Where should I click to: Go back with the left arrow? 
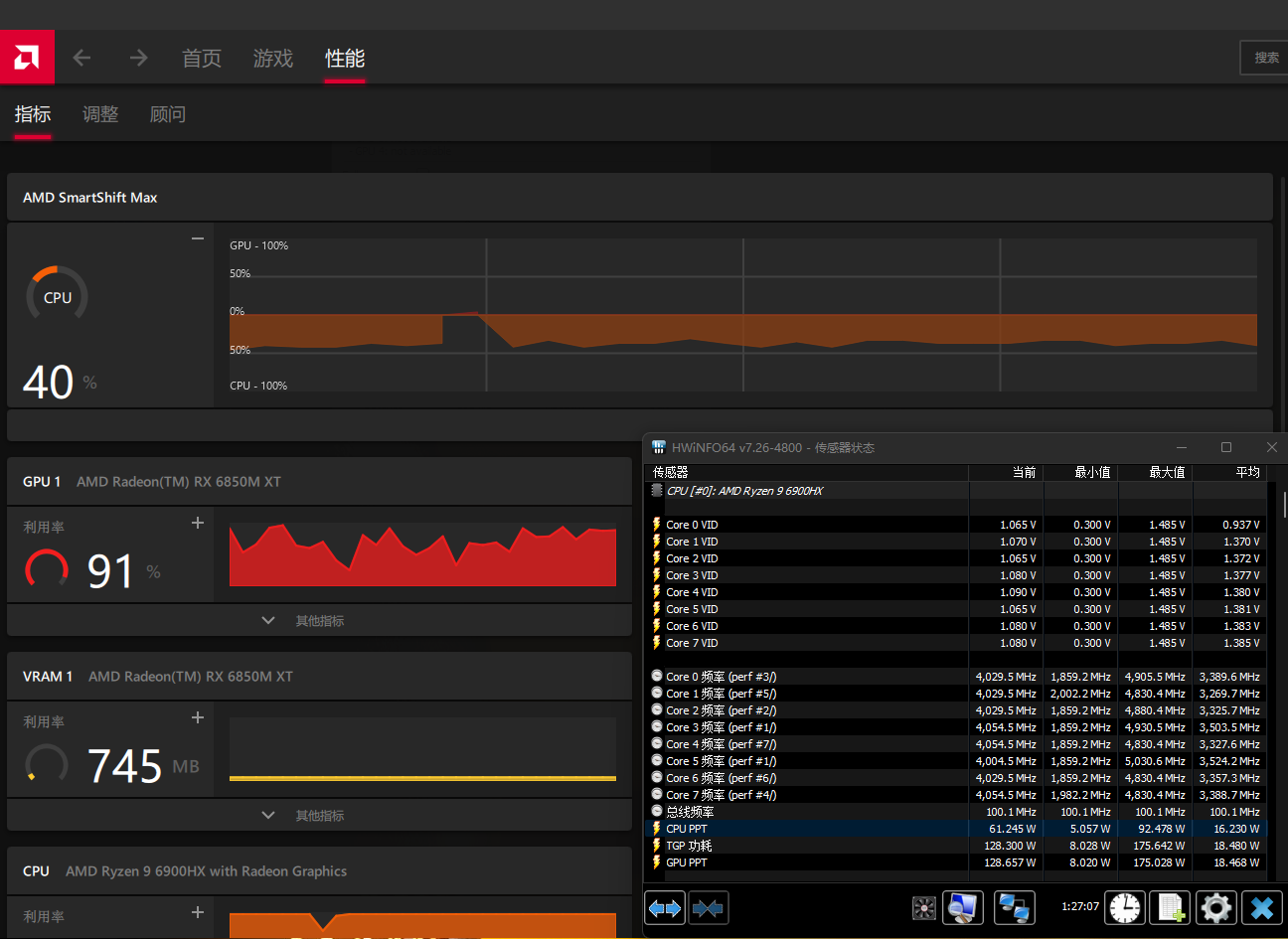click(81, 59)
